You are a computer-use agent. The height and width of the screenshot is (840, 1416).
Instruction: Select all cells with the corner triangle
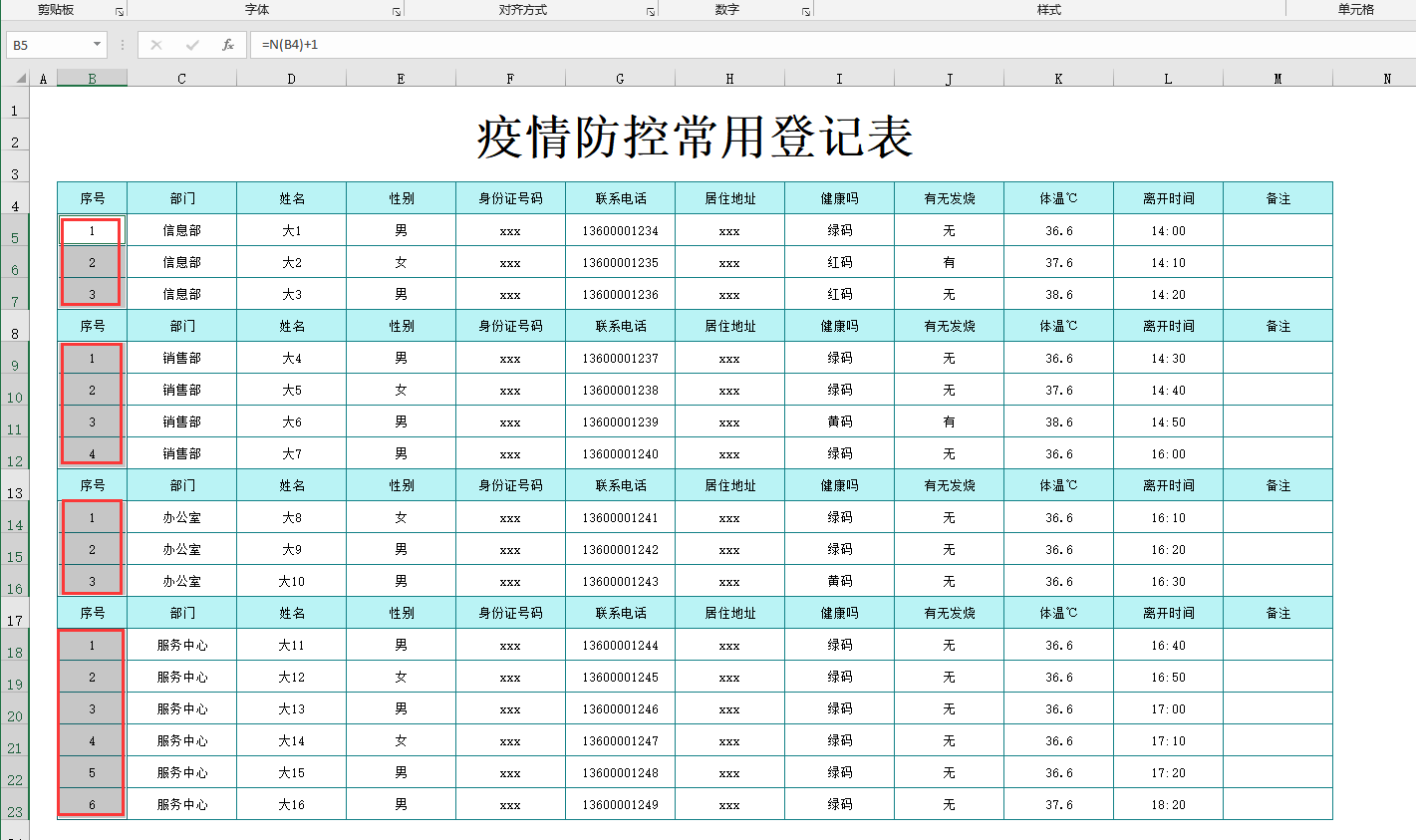pos(19,78)
